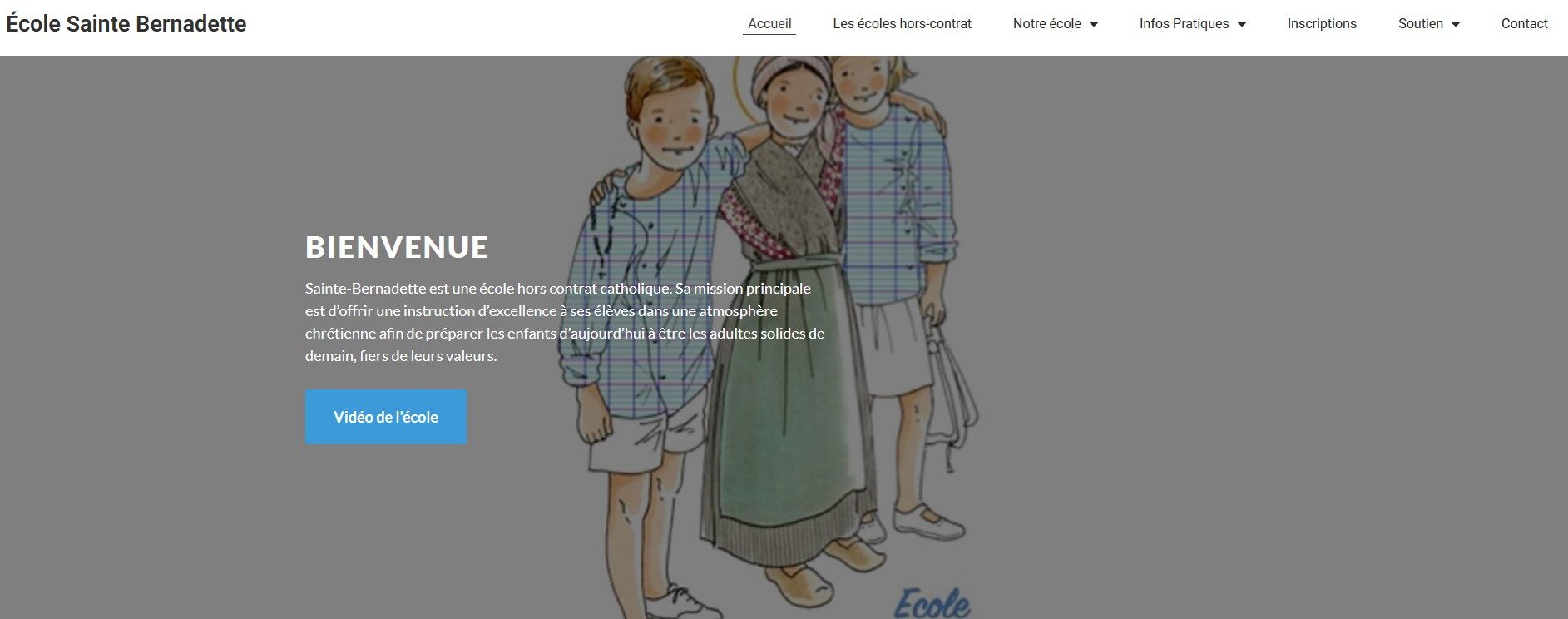This screenshot has width=1568, height=619.
Task: Expand the Notre école dropdown arrow
Action: click(x=1093, y=24)
